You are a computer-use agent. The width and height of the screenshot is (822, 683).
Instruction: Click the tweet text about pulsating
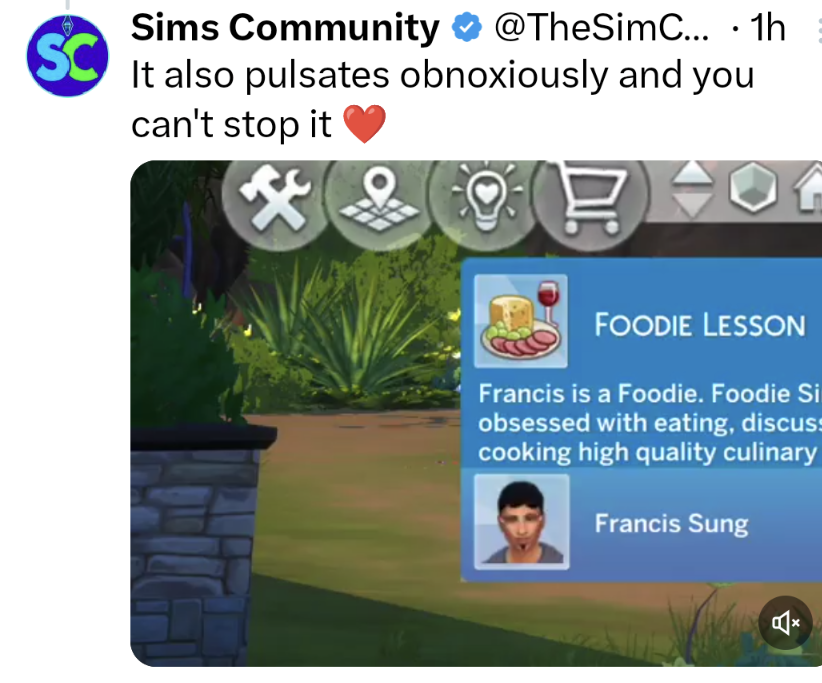[442, 99]
